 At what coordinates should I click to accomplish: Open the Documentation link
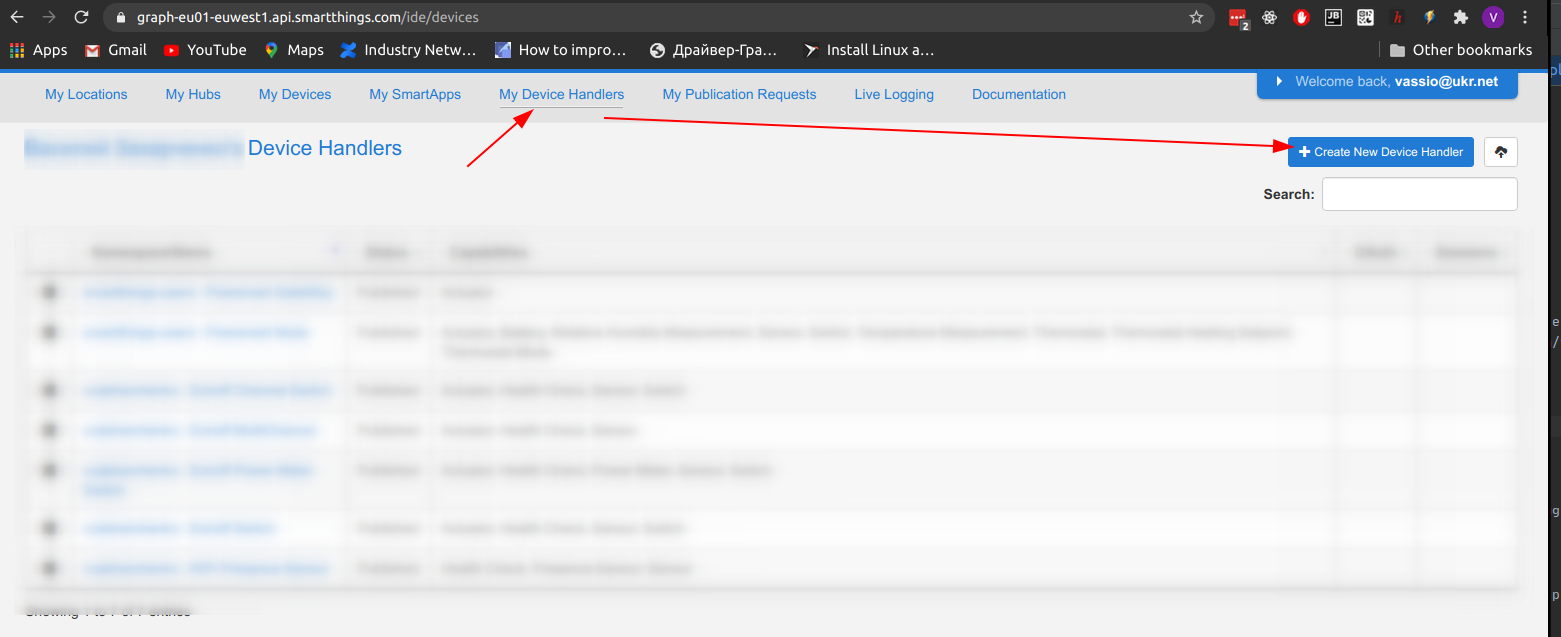(x=1019, y=94)
